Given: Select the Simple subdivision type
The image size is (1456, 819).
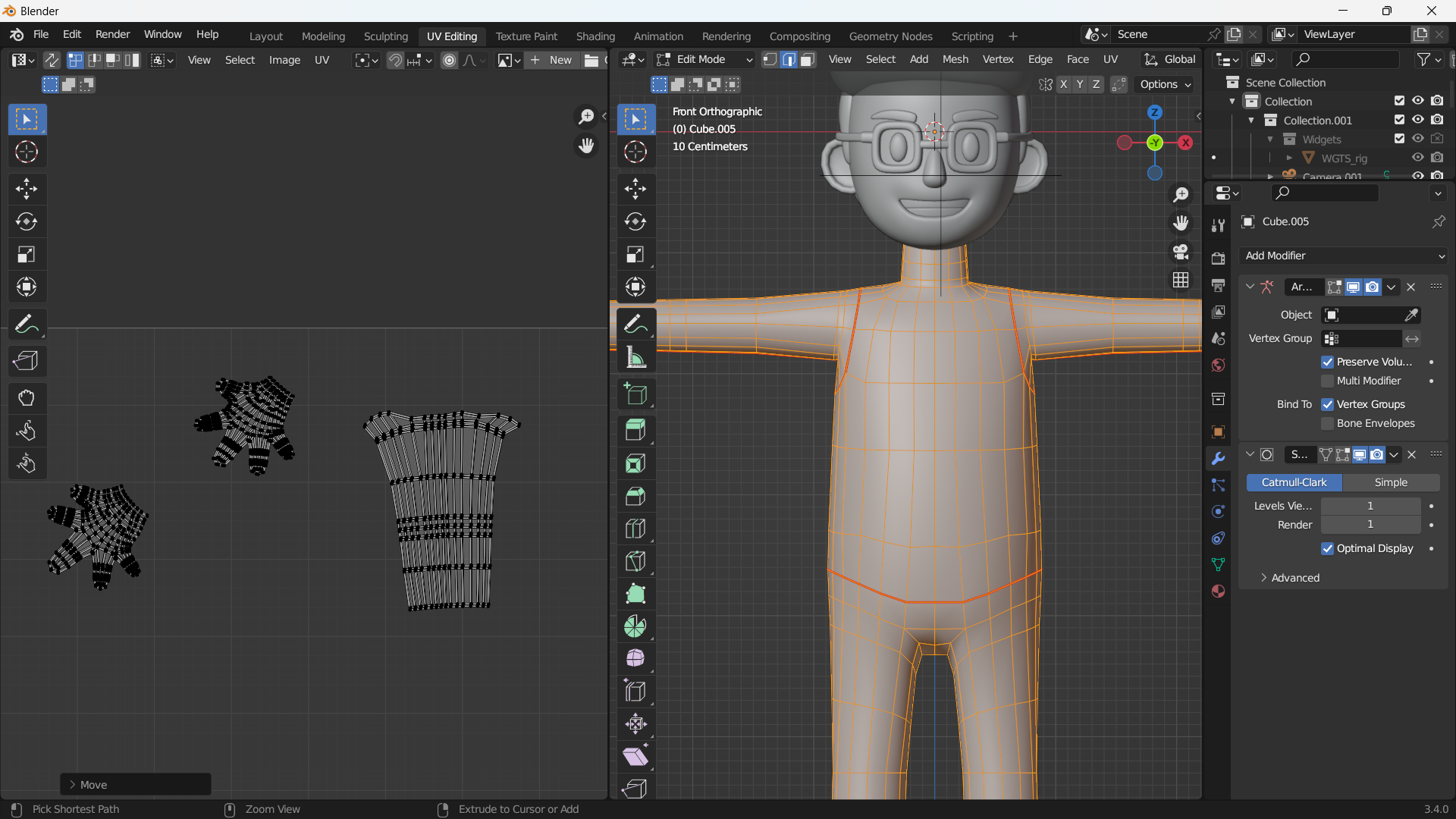Looking at the screenshot, I should [1391, 482].
